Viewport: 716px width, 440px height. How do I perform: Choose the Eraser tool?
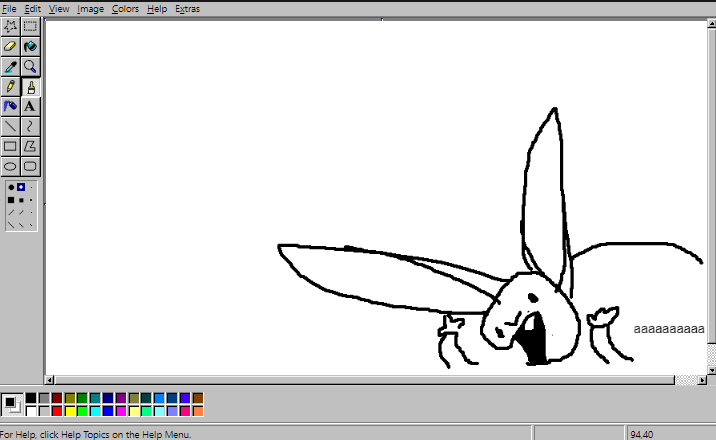coord(10,47)
